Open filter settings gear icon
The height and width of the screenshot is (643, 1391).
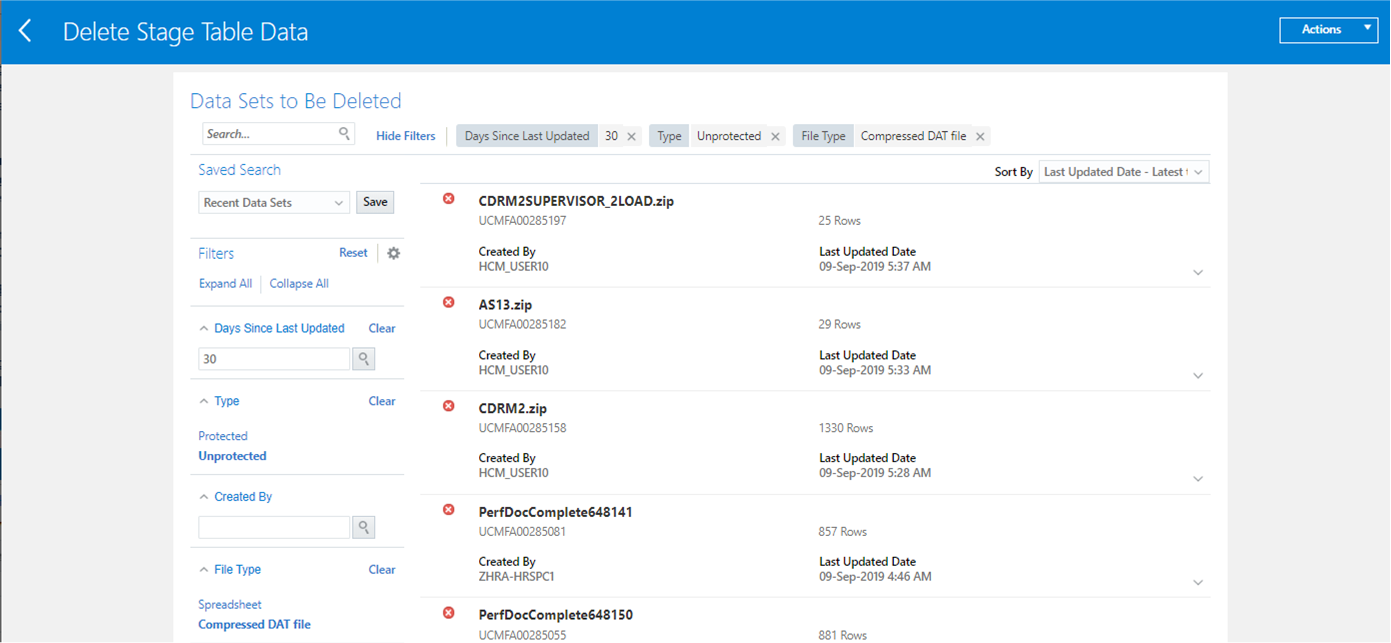(x=393, y=253)
